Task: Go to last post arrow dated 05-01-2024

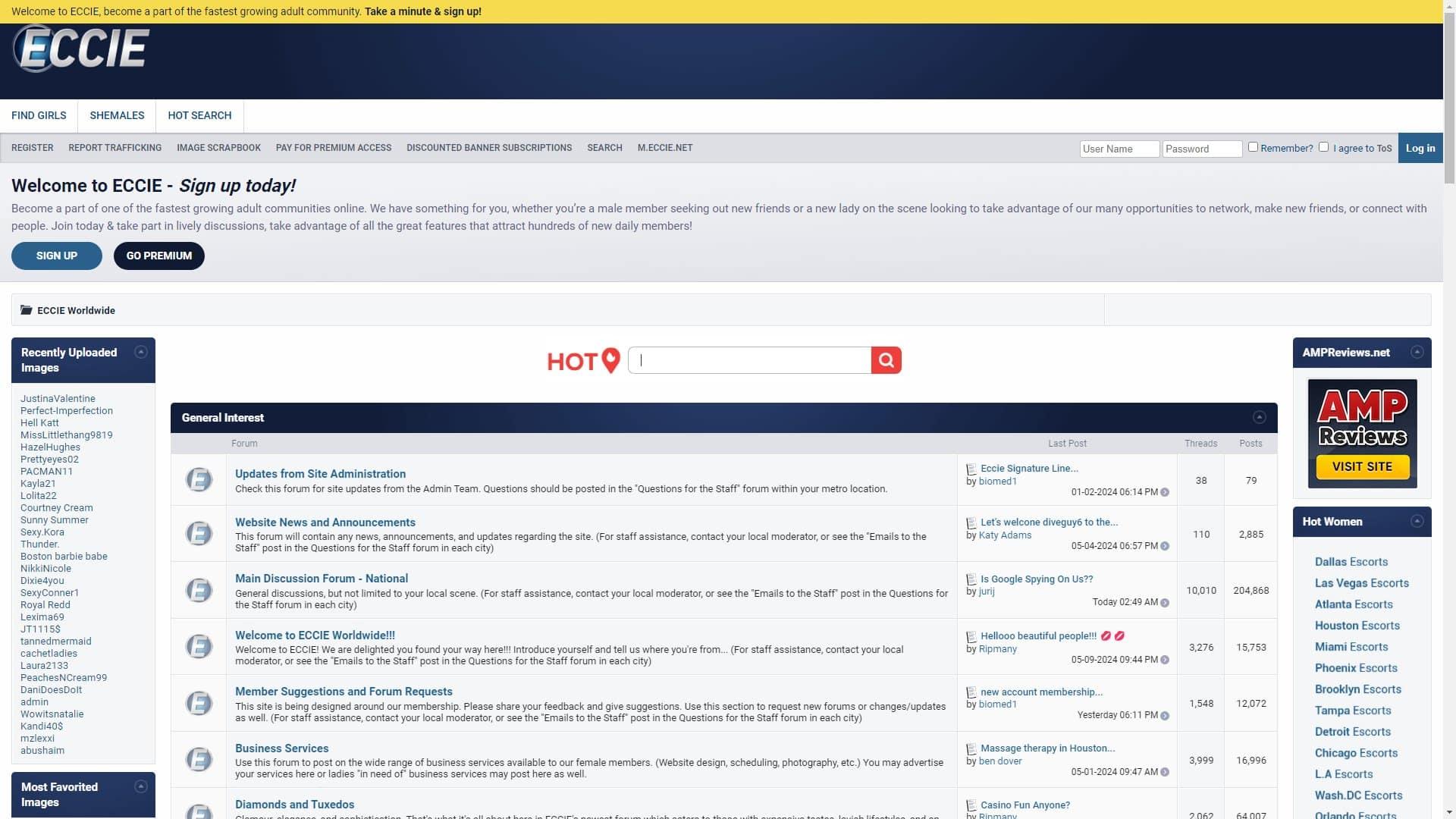Action: [1165, 772]
